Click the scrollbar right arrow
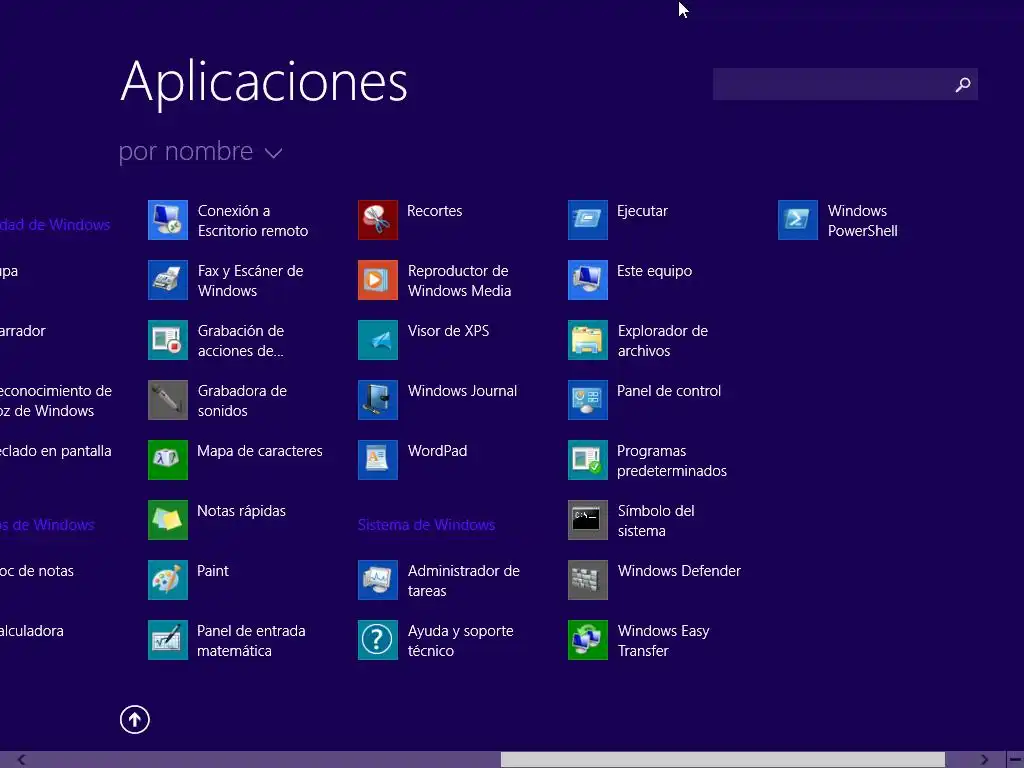 (x=984, y=760)
